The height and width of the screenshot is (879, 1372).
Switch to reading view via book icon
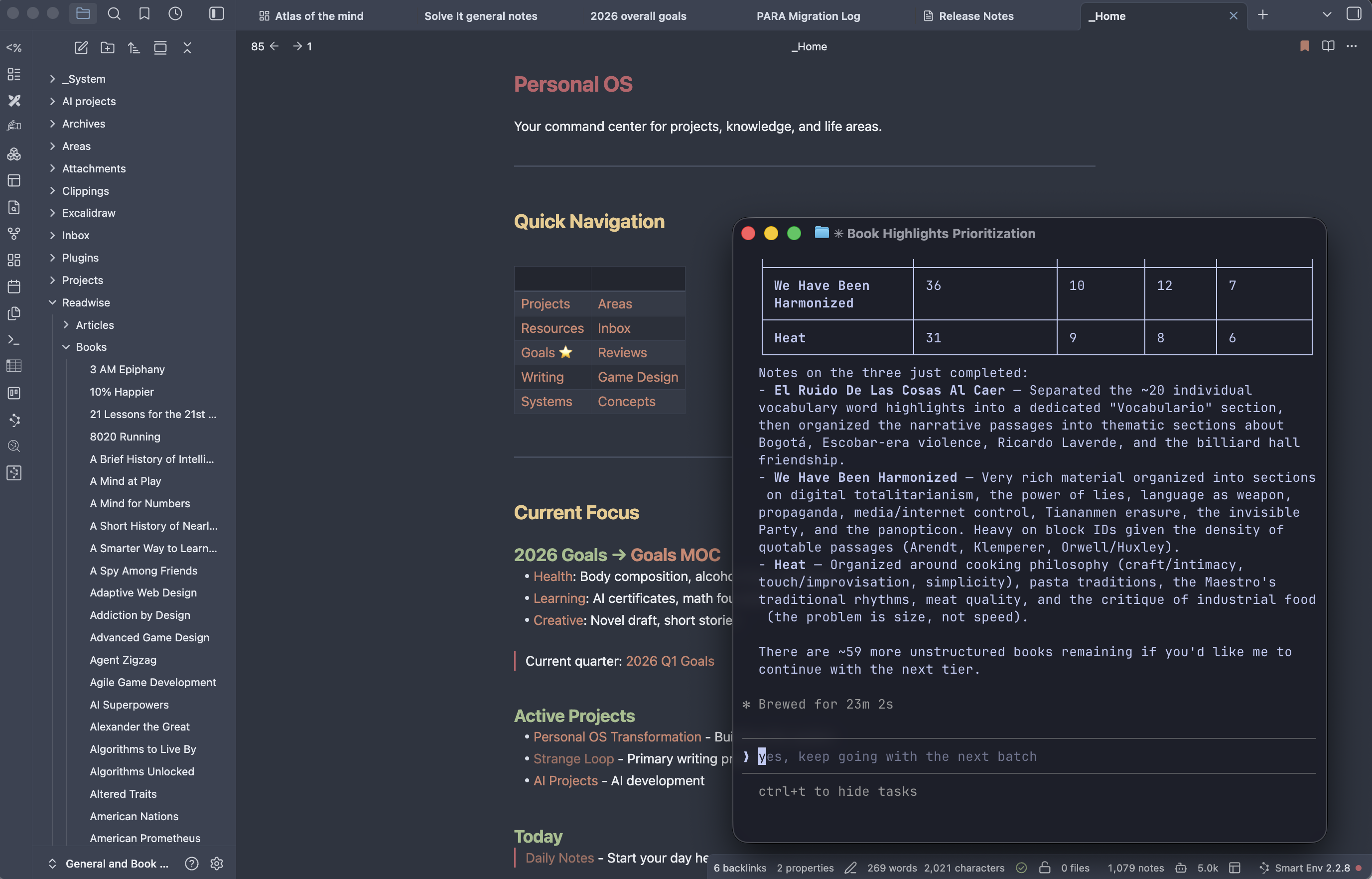click(1328, 46)
